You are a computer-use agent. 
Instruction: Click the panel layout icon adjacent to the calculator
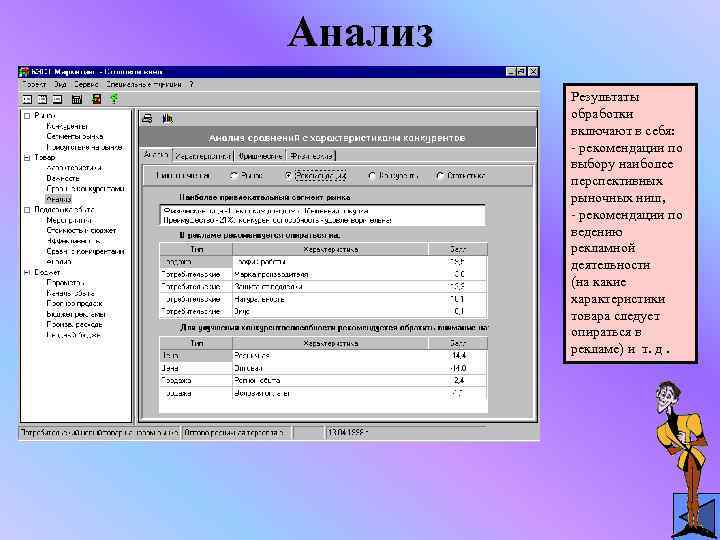pos(57,99)
